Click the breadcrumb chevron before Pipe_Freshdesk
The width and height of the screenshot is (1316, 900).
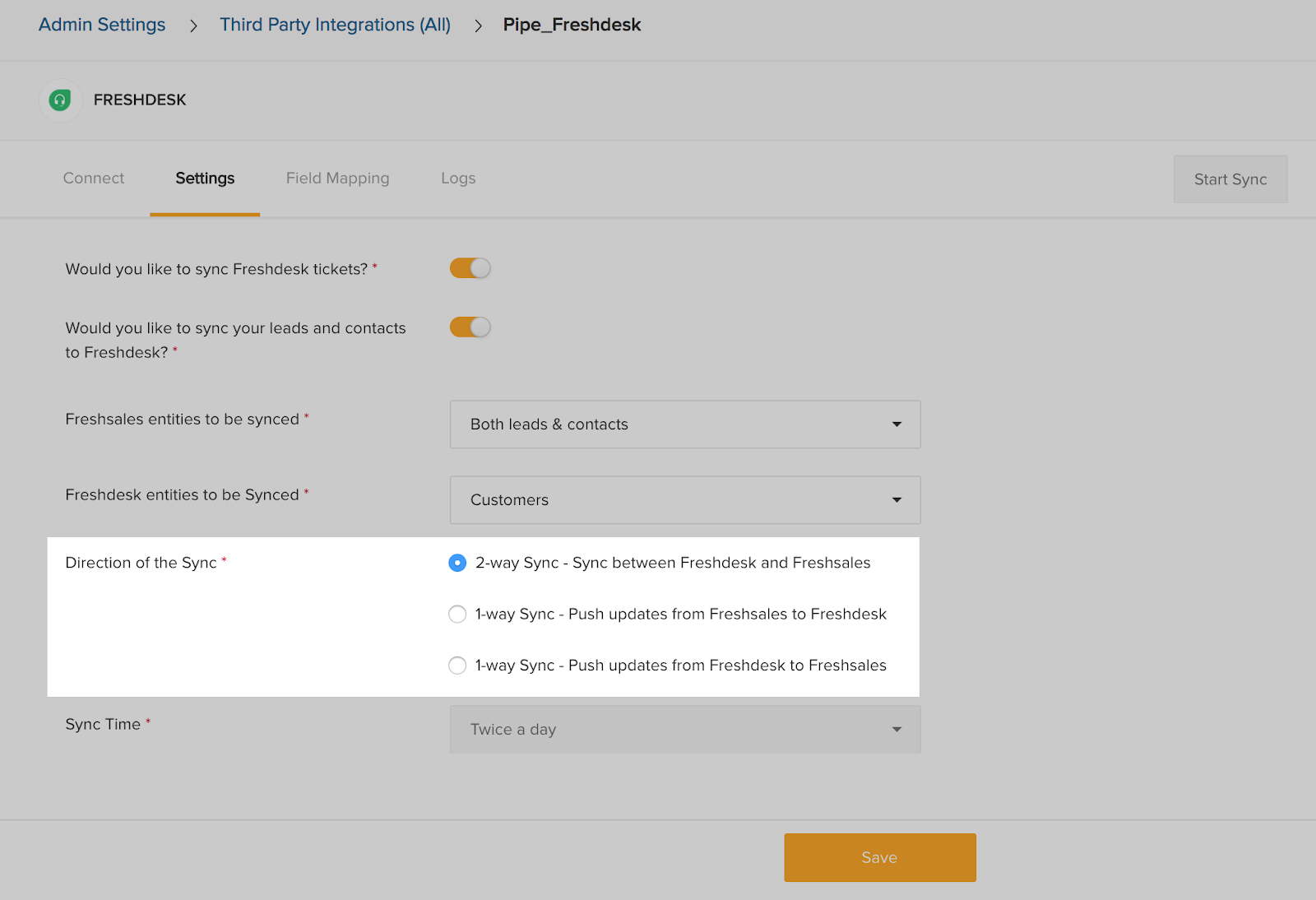[478, 26]
